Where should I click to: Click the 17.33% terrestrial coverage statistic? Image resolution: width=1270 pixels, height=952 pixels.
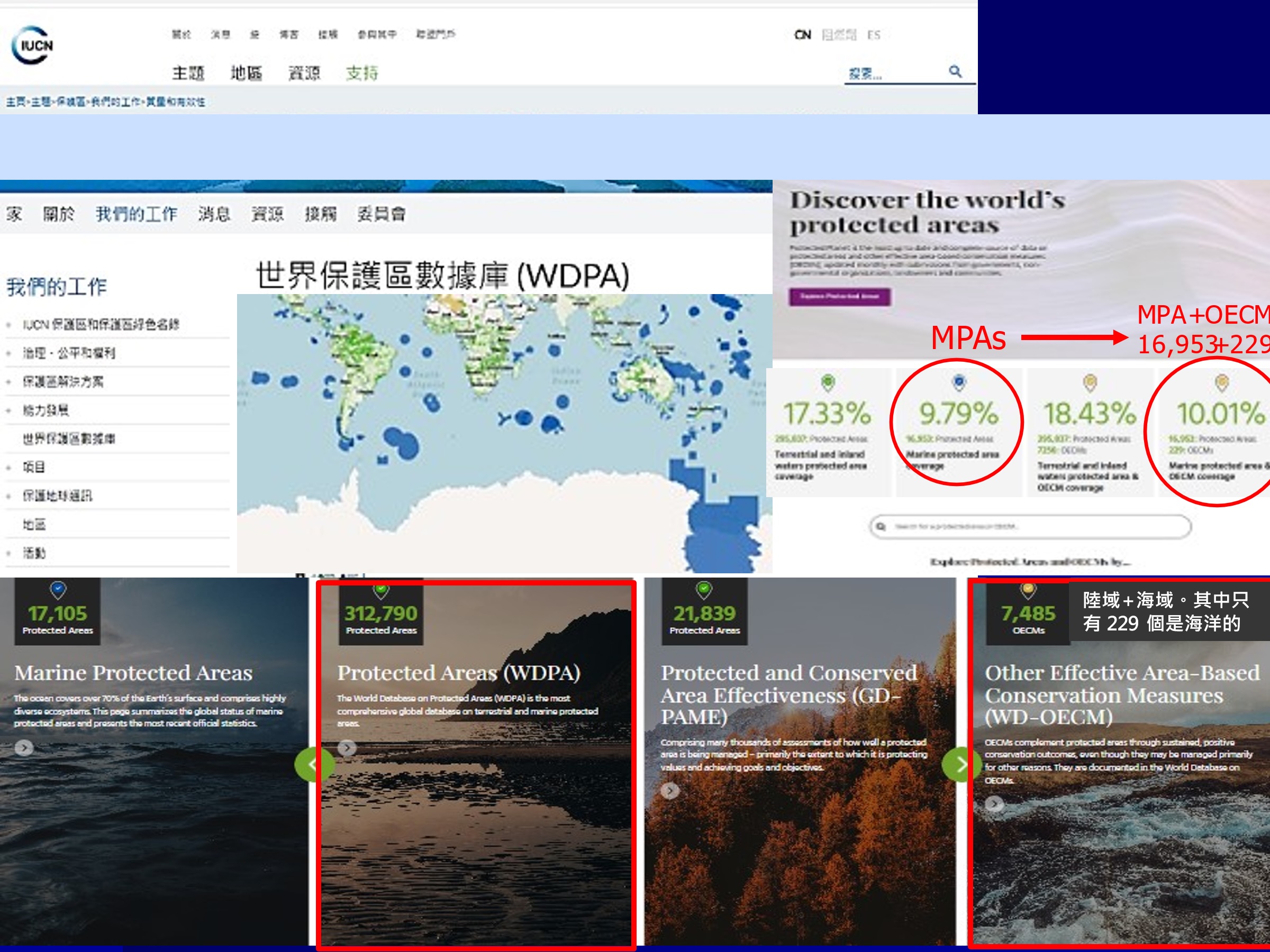(x=827, y=413)
